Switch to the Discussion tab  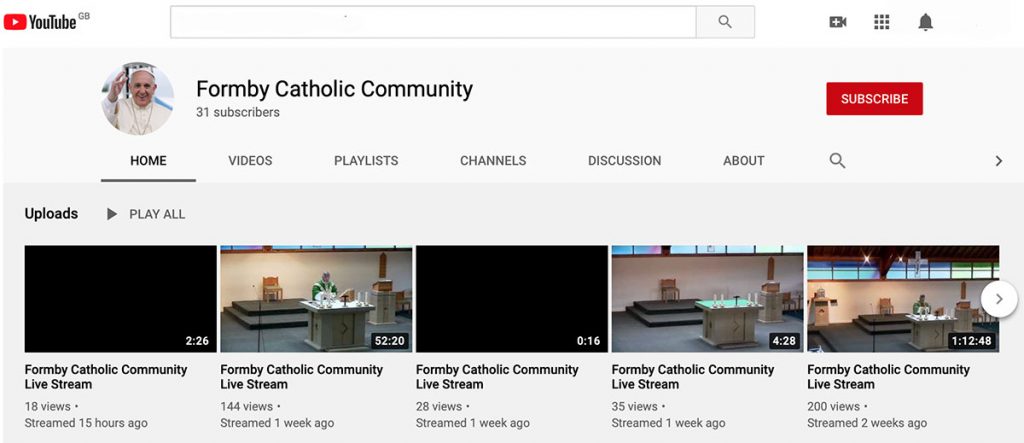coord(624,161)
